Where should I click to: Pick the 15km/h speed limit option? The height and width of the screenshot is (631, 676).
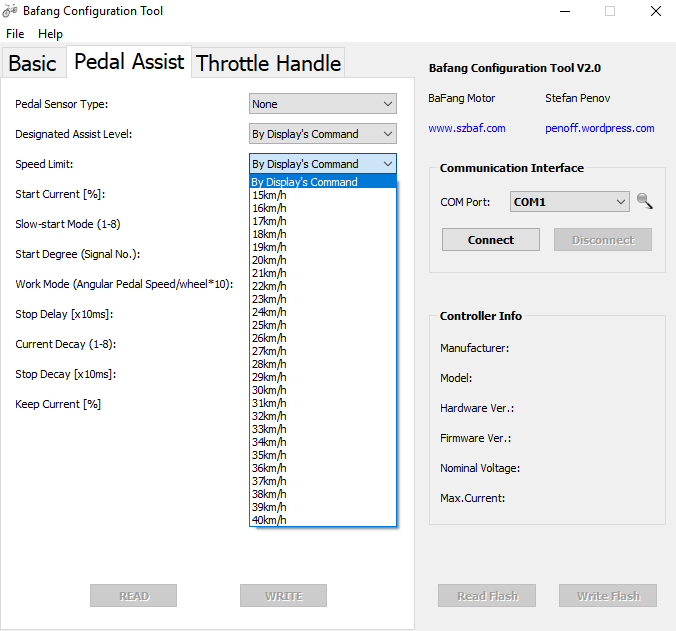point(269,195)
